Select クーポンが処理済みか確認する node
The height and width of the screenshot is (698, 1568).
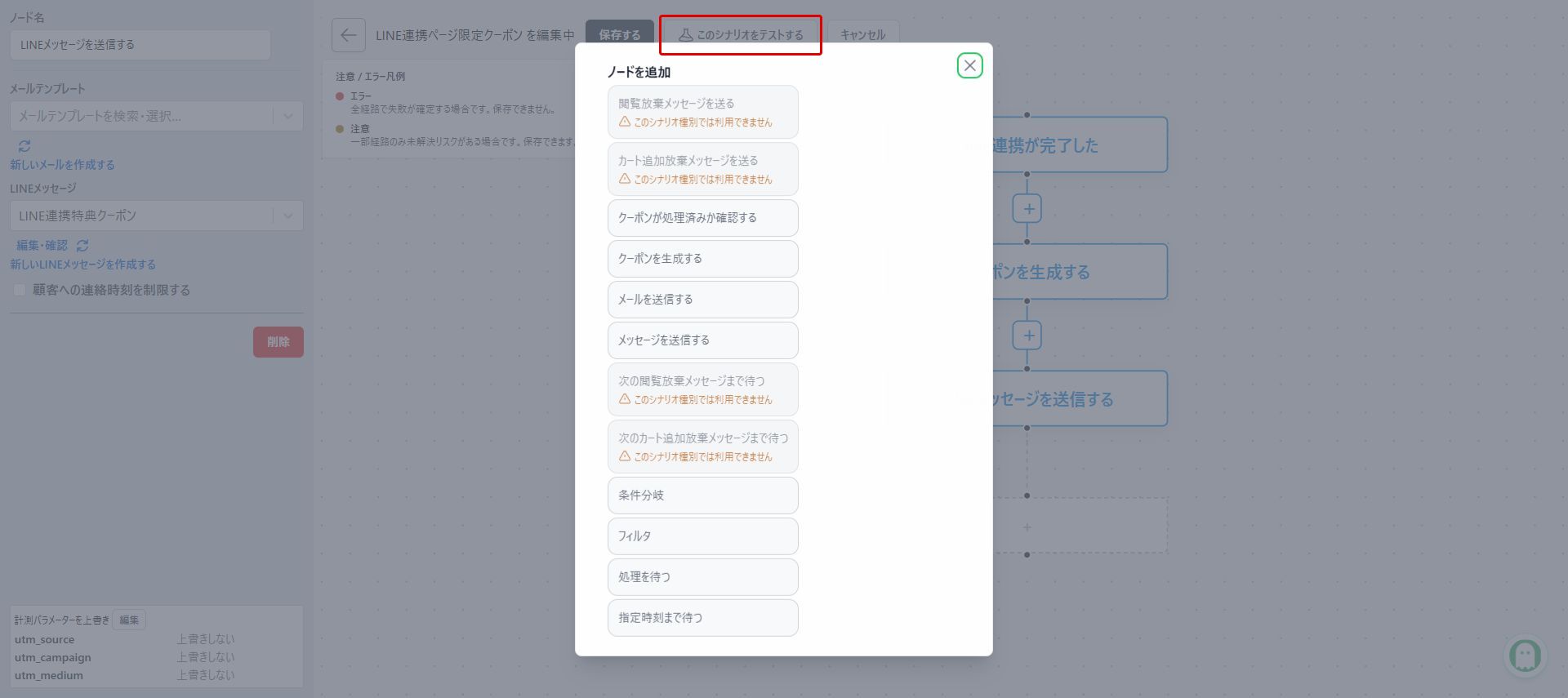pyautogui.click(x=702, y=218)
